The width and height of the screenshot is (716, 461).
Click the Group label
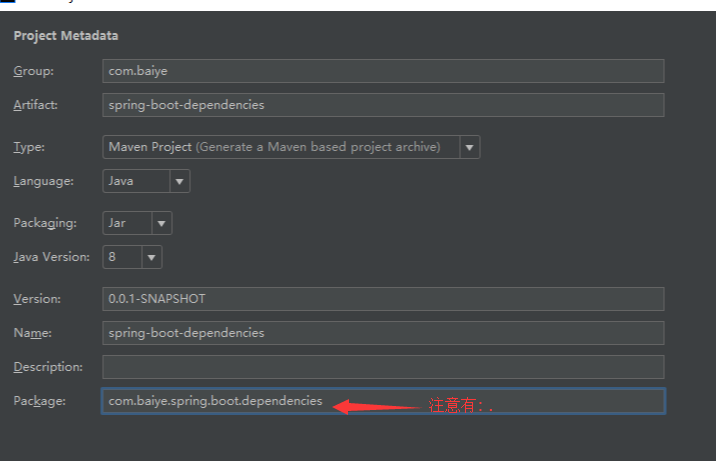coord(34,71)
